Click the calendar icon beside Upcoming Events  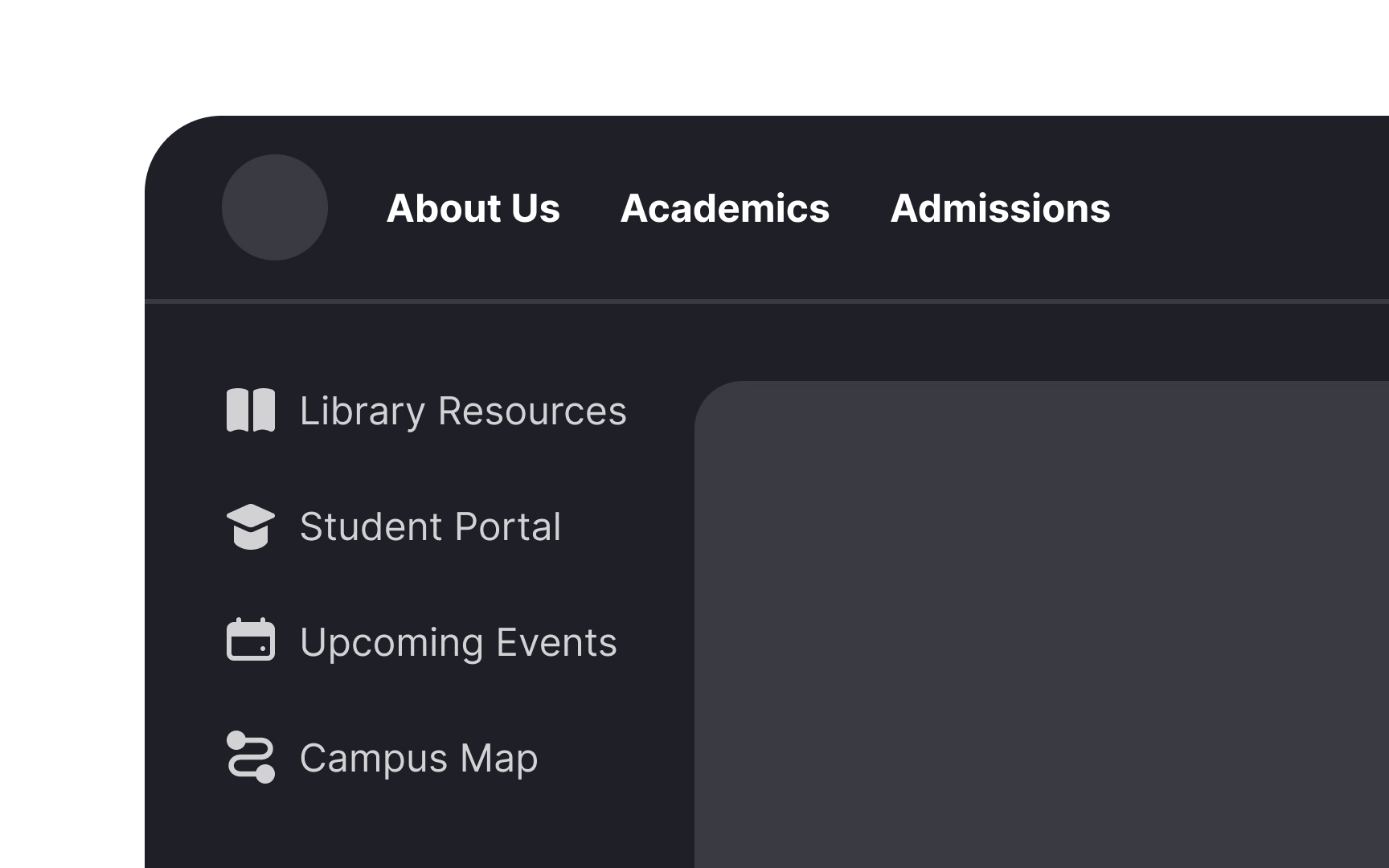coord(251,641)
